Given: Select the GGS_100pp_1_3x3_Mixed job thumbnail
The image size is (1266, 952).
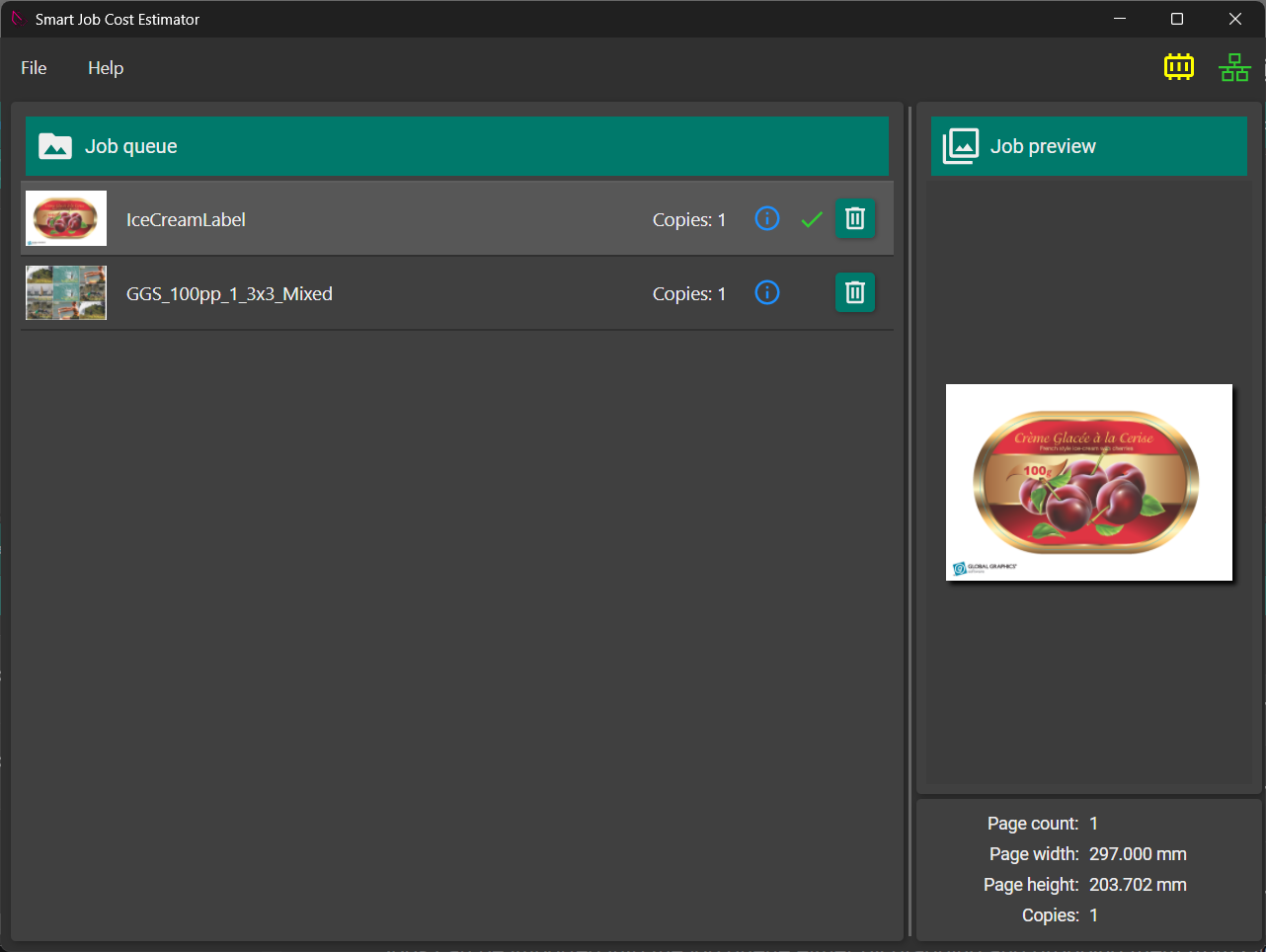Looking at the screenshot, I should [66, 292].
